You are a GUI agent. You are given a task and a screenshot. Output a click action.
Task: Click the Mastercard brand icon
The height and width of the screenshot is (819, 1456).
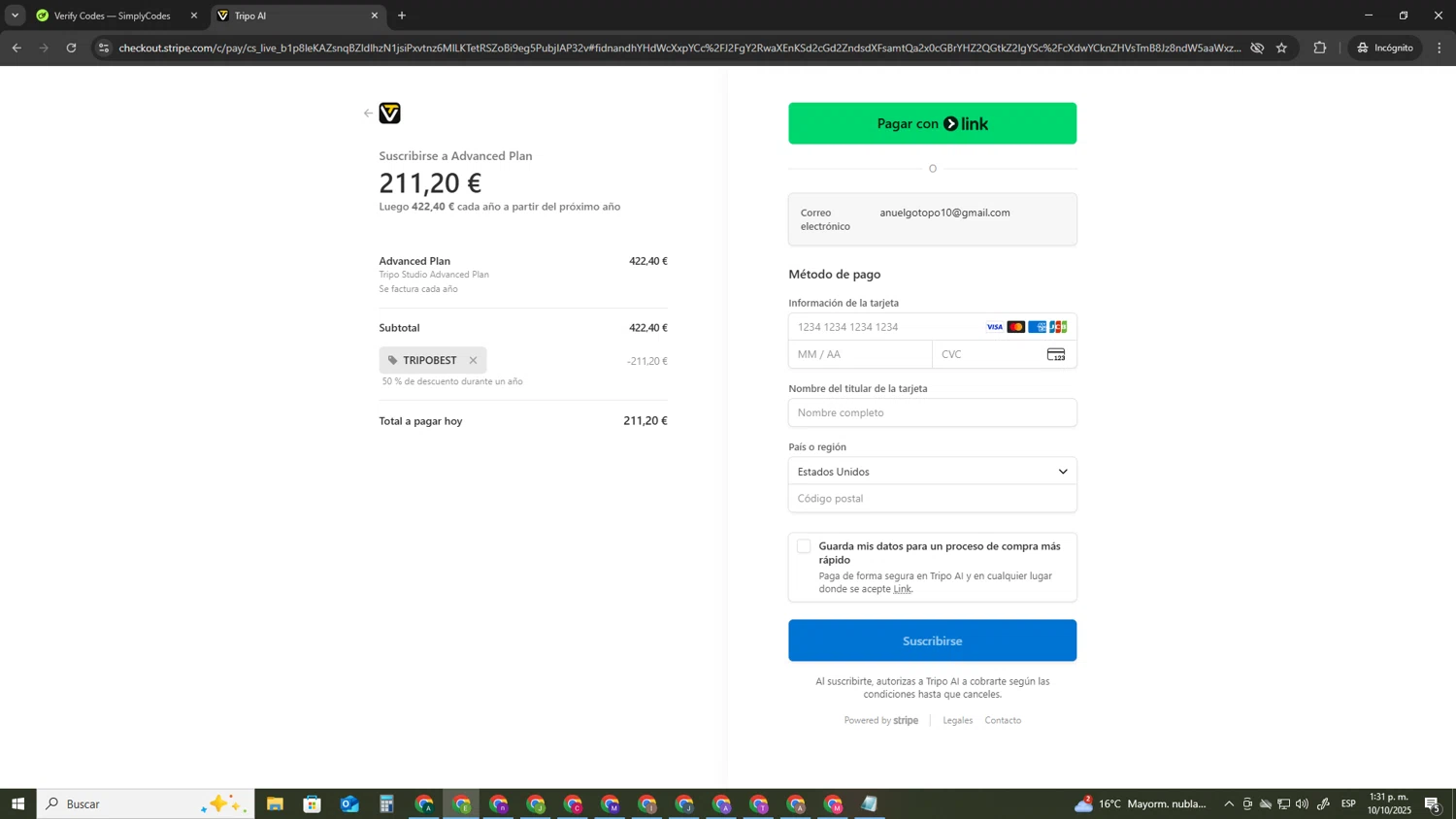[1015, 327]
